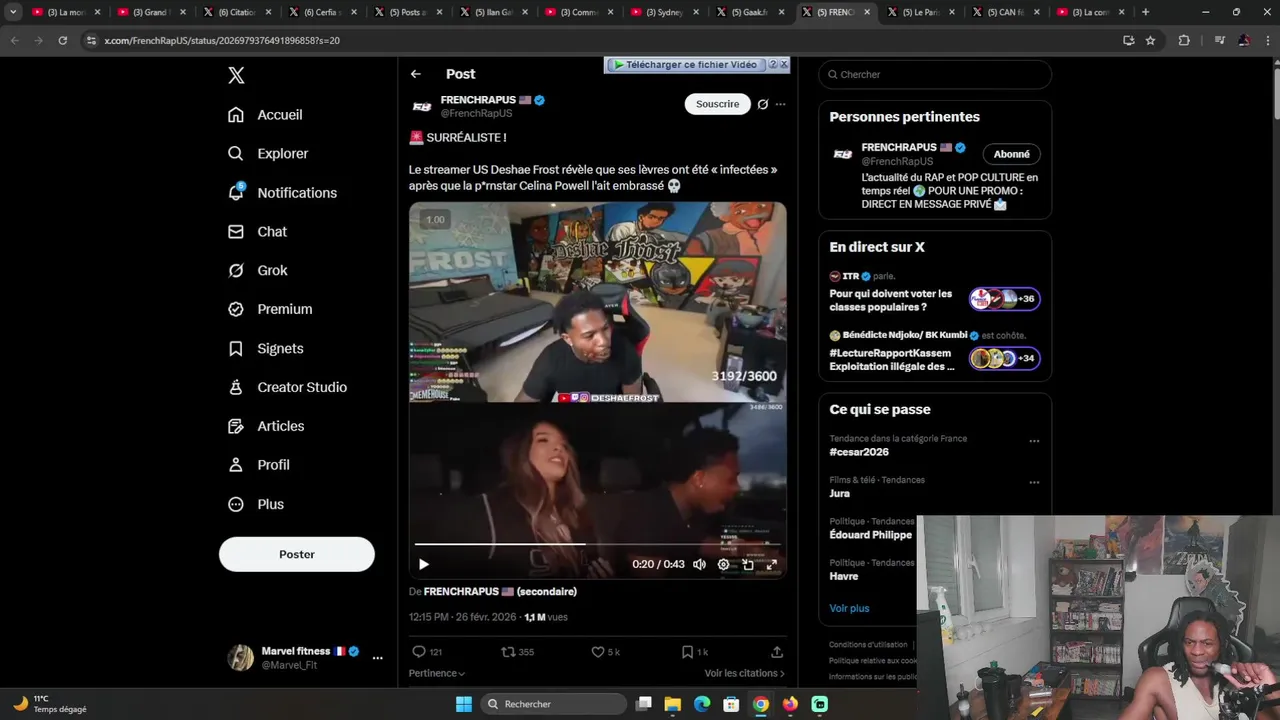The width and height of the screenshot is (1280, 720).
Task: Open Marvel fitness account options
Action: click(377, 658)
